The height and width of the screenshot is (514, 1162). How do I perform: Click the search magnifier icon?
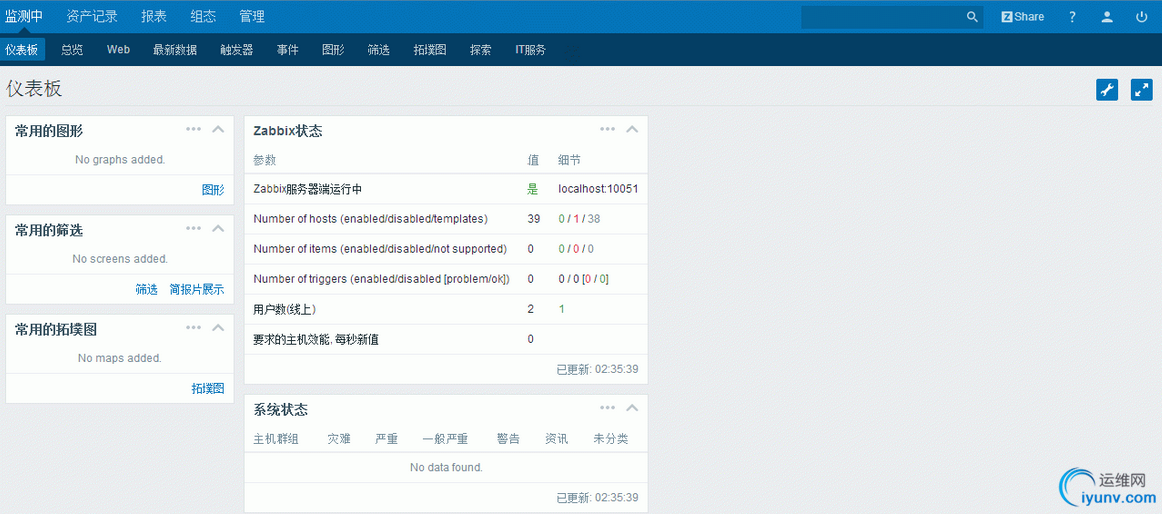[972, 16]
